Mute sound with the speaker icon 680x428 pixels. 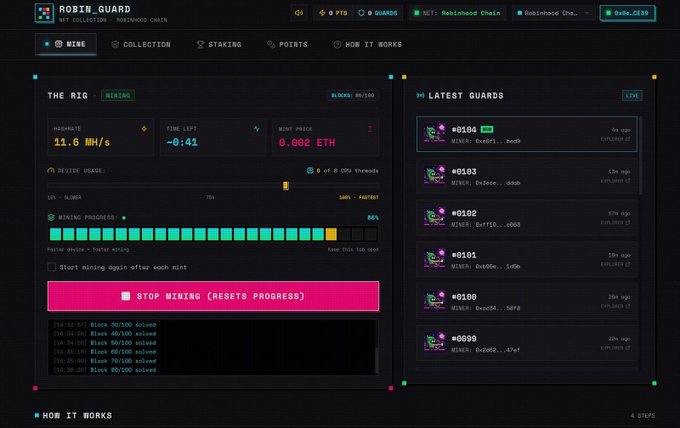(299, 13)
